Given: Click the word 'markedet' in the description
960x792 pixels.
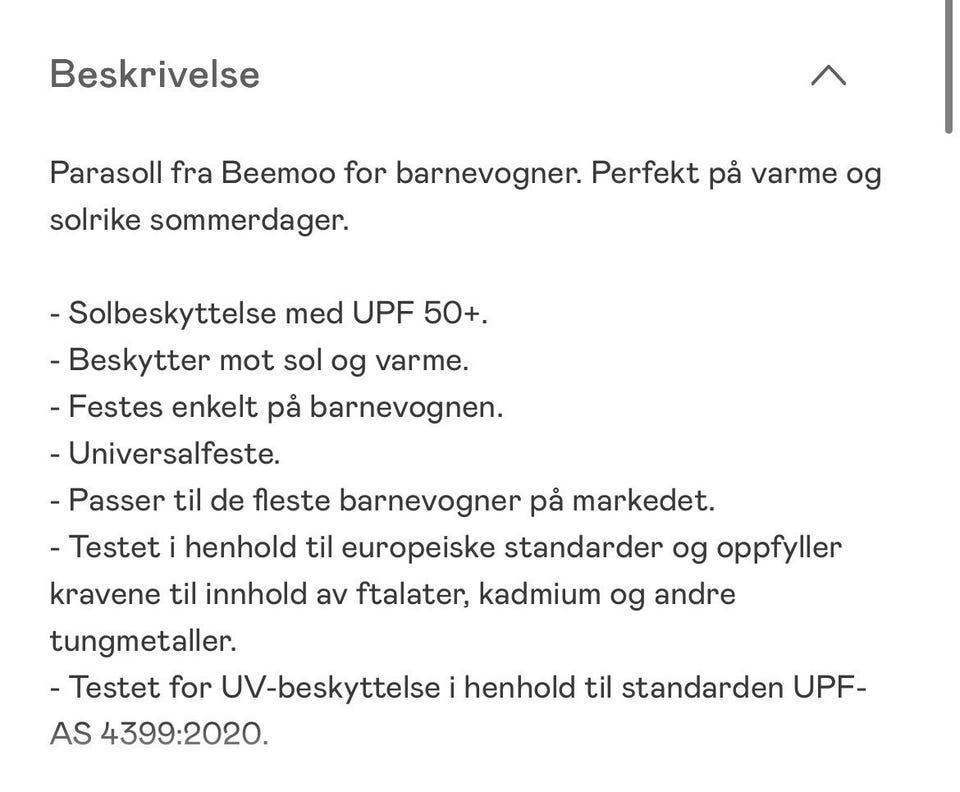Looking at the screenshot, I should point(643,501).
